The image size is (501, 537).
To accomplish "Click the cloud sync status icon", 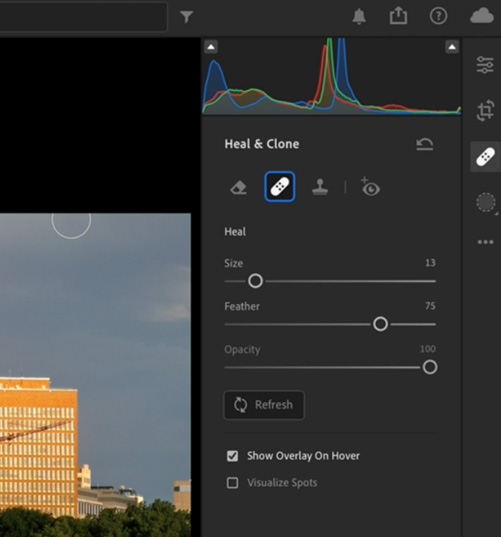I will tap(482, 16).
